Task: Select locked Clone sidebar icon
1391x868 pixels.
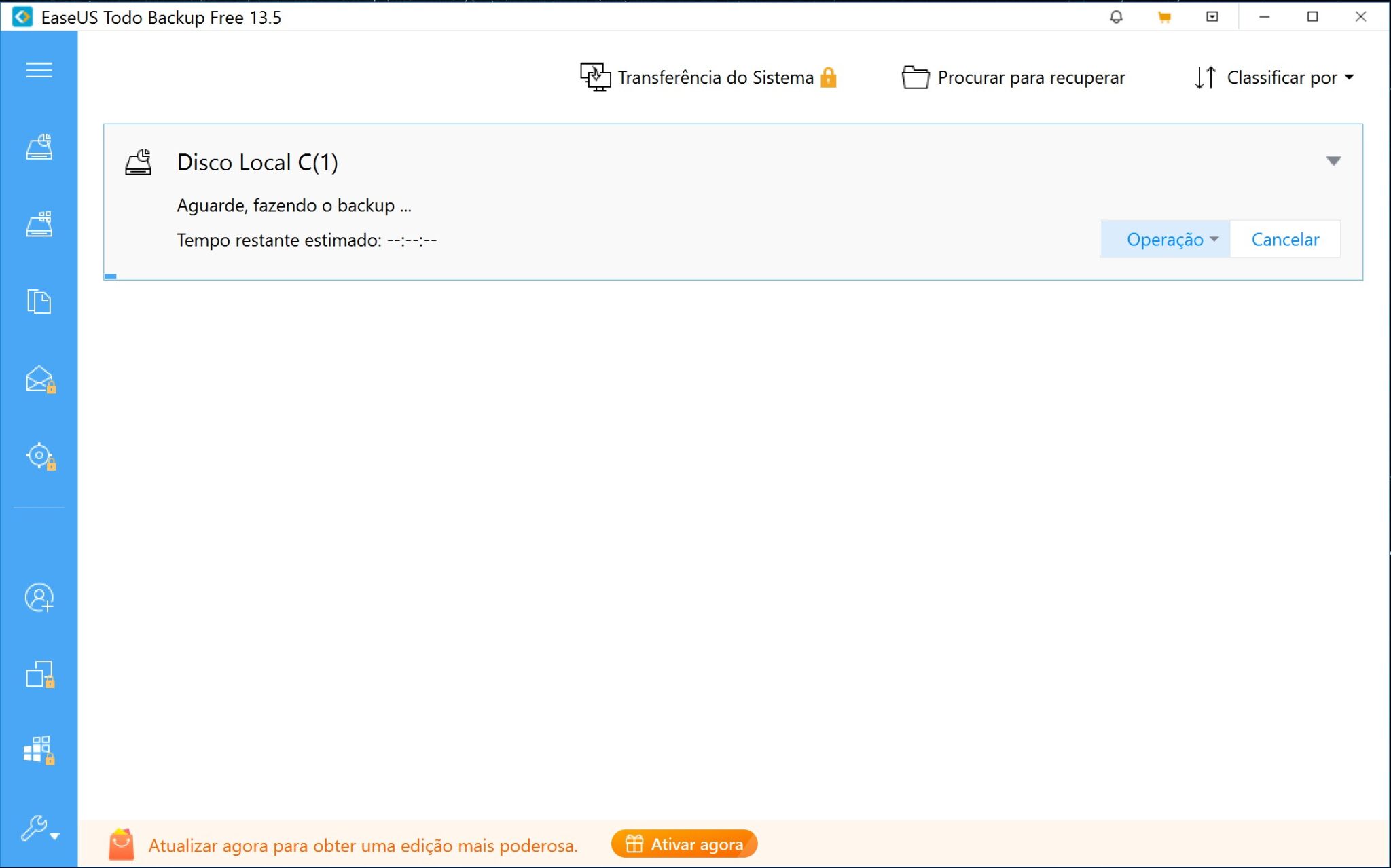Action: coord(40,674)
